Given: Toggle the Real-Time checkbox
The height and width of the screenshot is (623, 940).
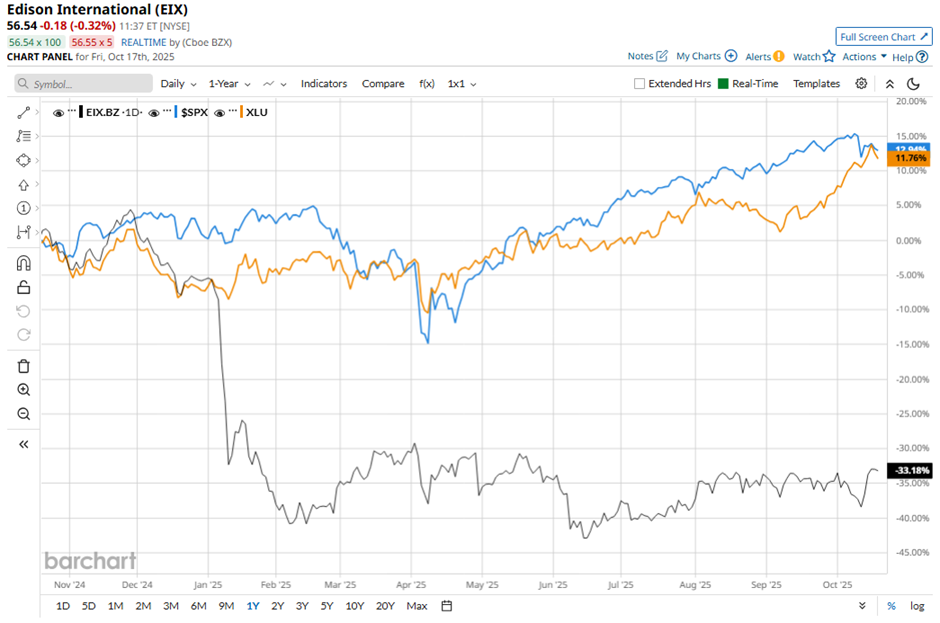Looking at the screenshot, I should [724, 84].
